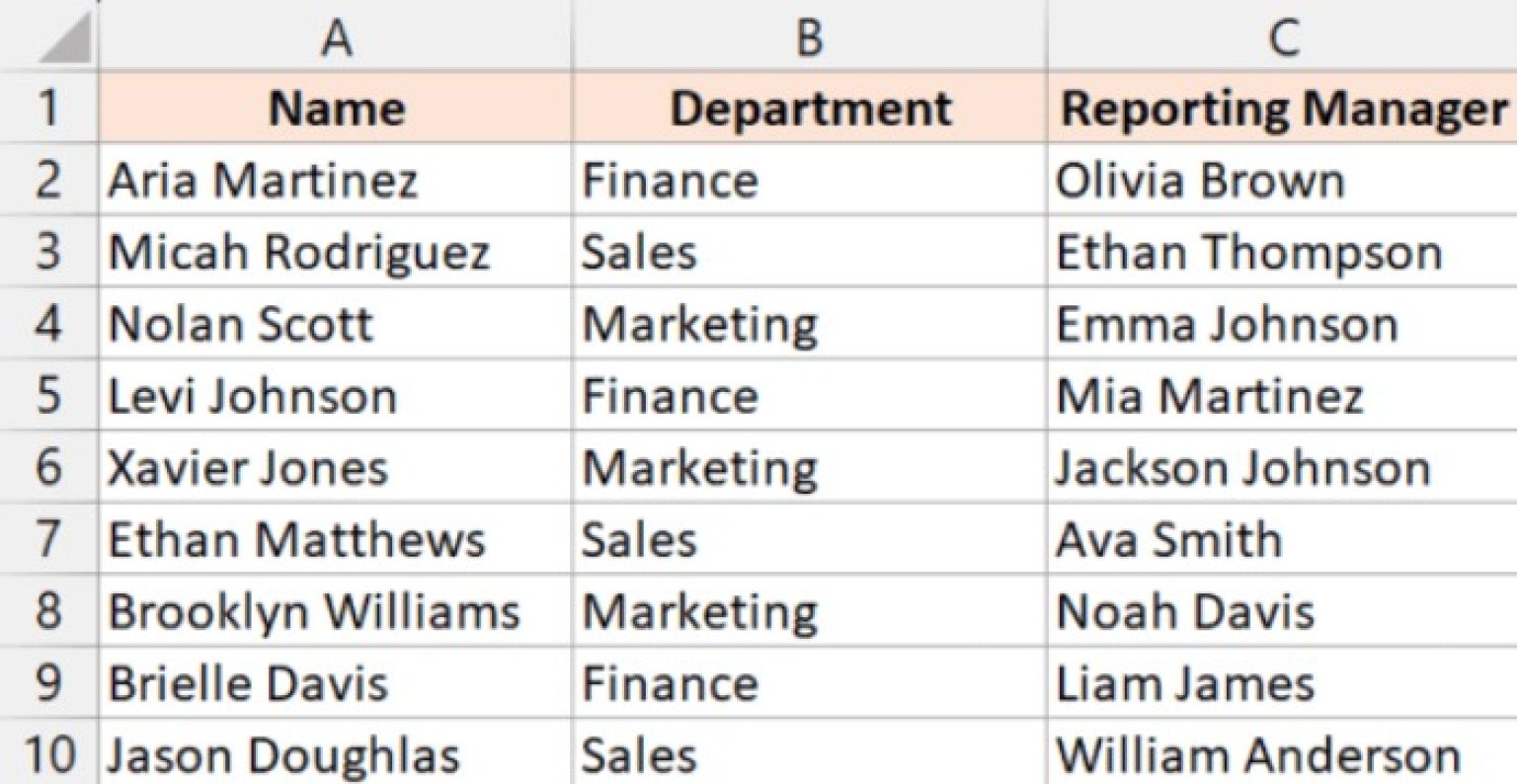Image resolution: width=1517 pixels, height=784 pixels.
Task: Click the Name header cell
Action: pyautogui.click(x=336, y=108)
